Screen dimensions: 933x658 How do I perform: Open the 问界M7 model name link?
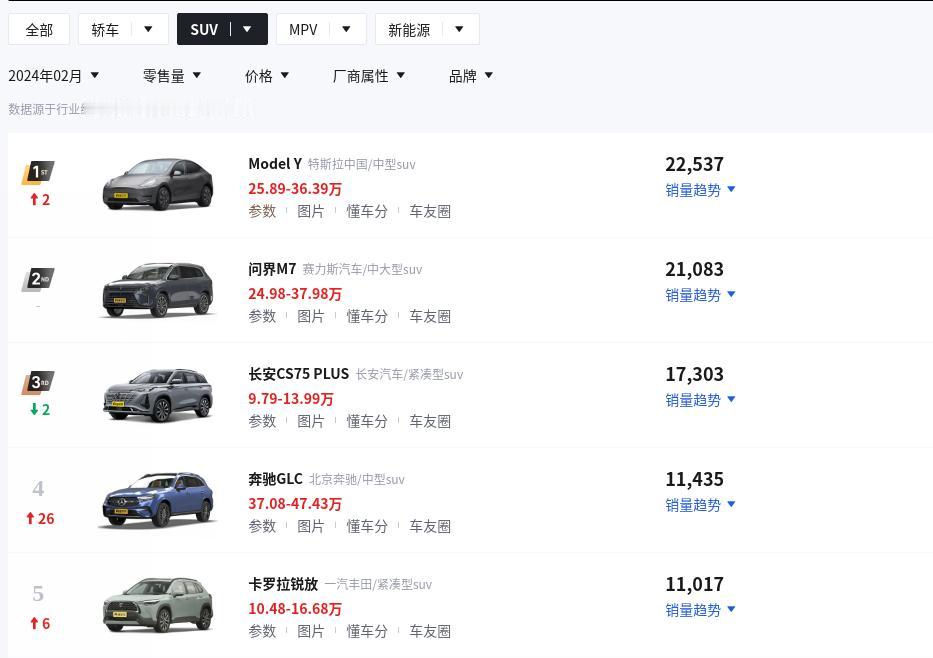272,269
